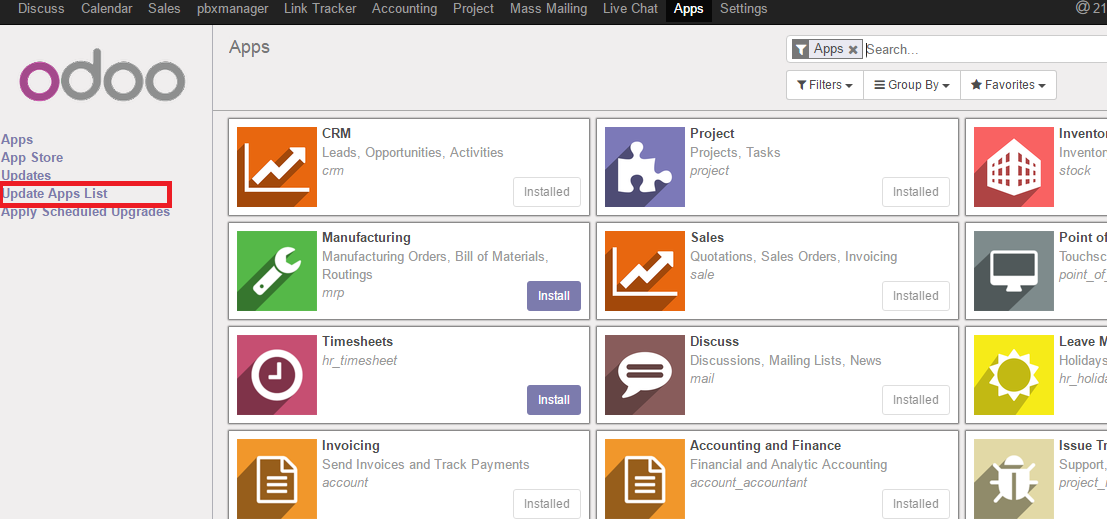Open the Project puzzle piece icon

[645, 167]
